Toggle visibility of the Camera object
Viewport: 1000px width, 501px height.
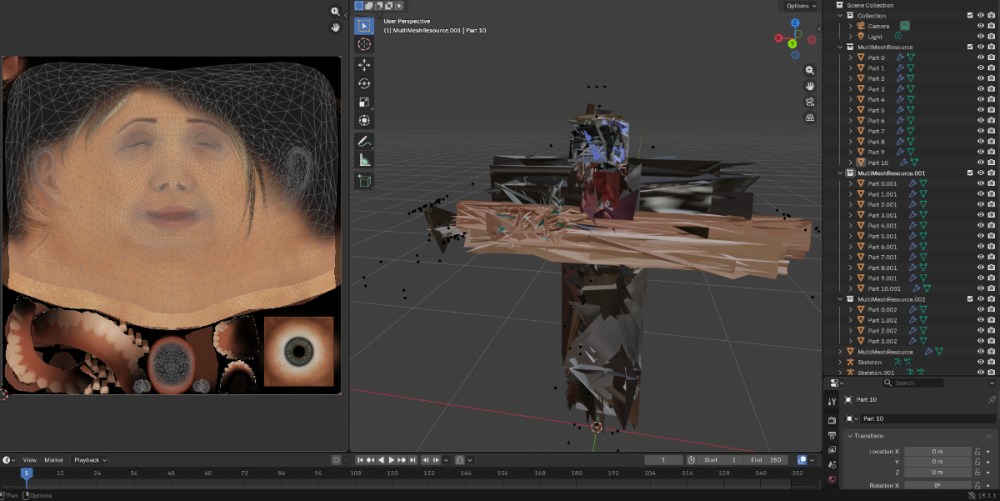[x=980, y=26]
